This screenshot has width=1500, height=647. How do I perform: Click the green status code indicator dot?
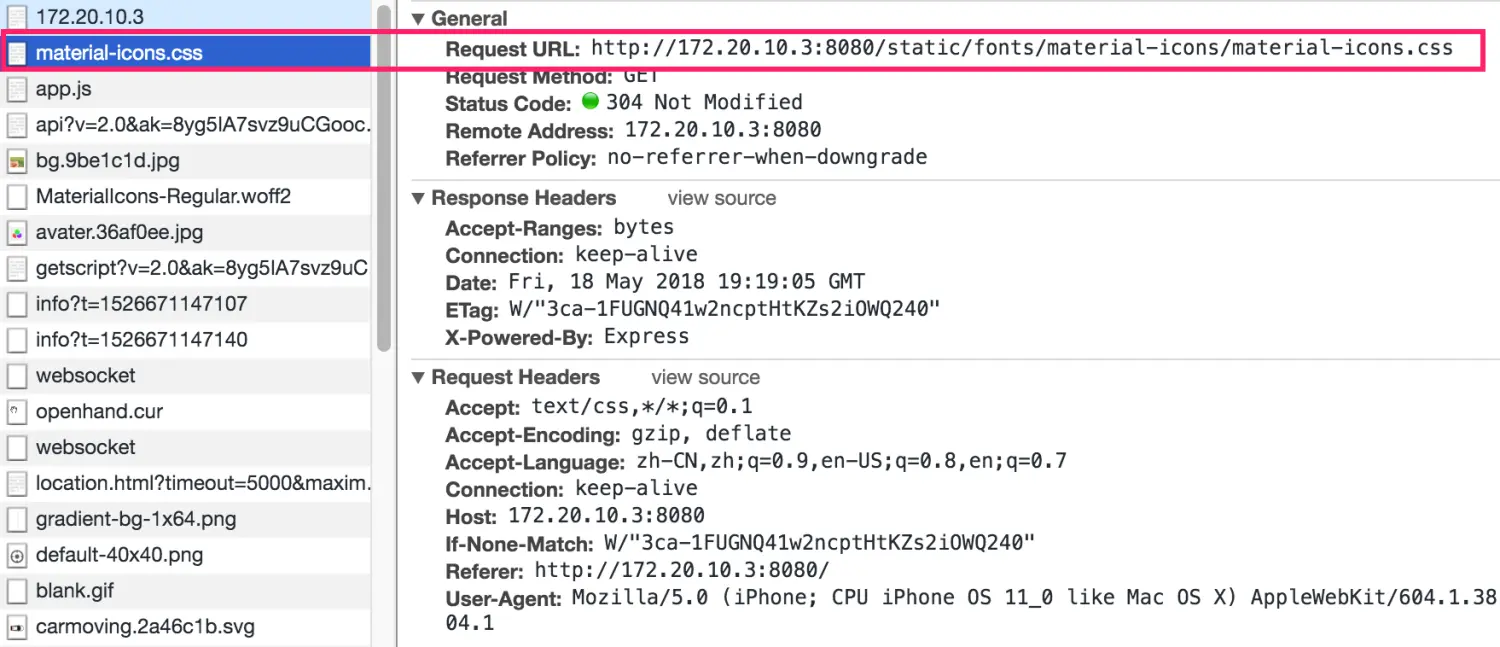(x=590, y=102)
